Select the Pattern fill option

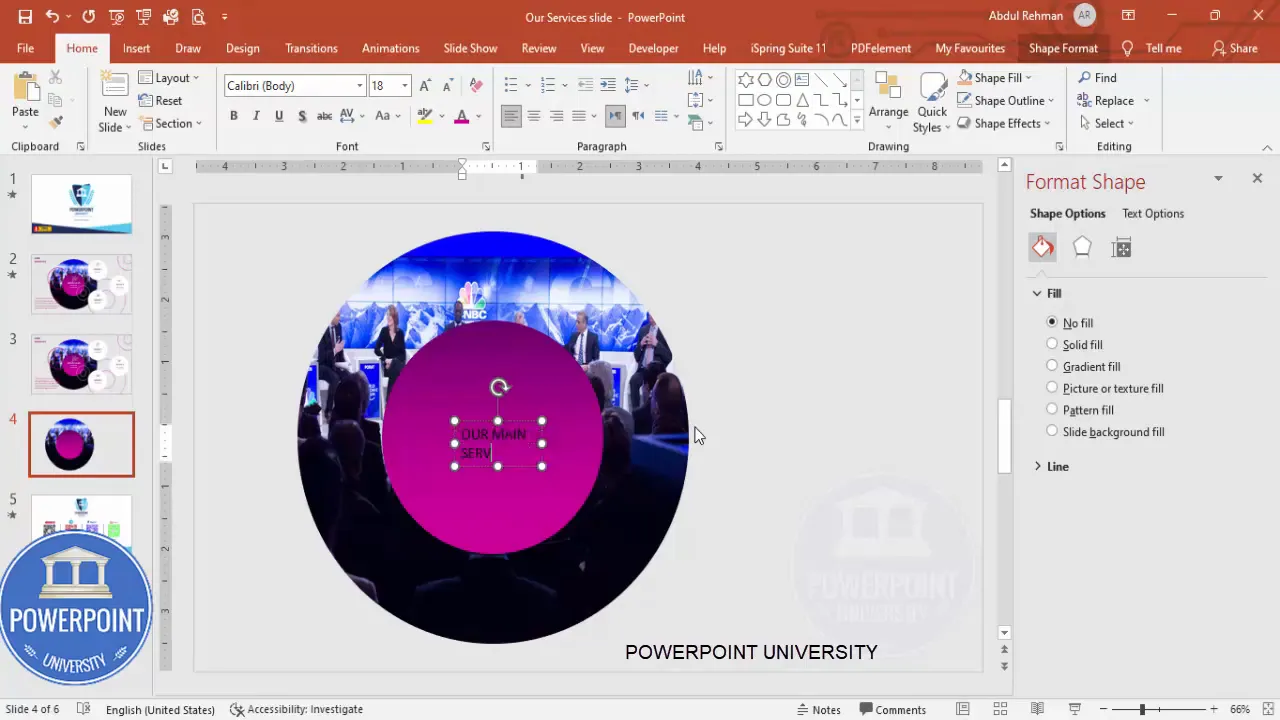(1052, 409)
